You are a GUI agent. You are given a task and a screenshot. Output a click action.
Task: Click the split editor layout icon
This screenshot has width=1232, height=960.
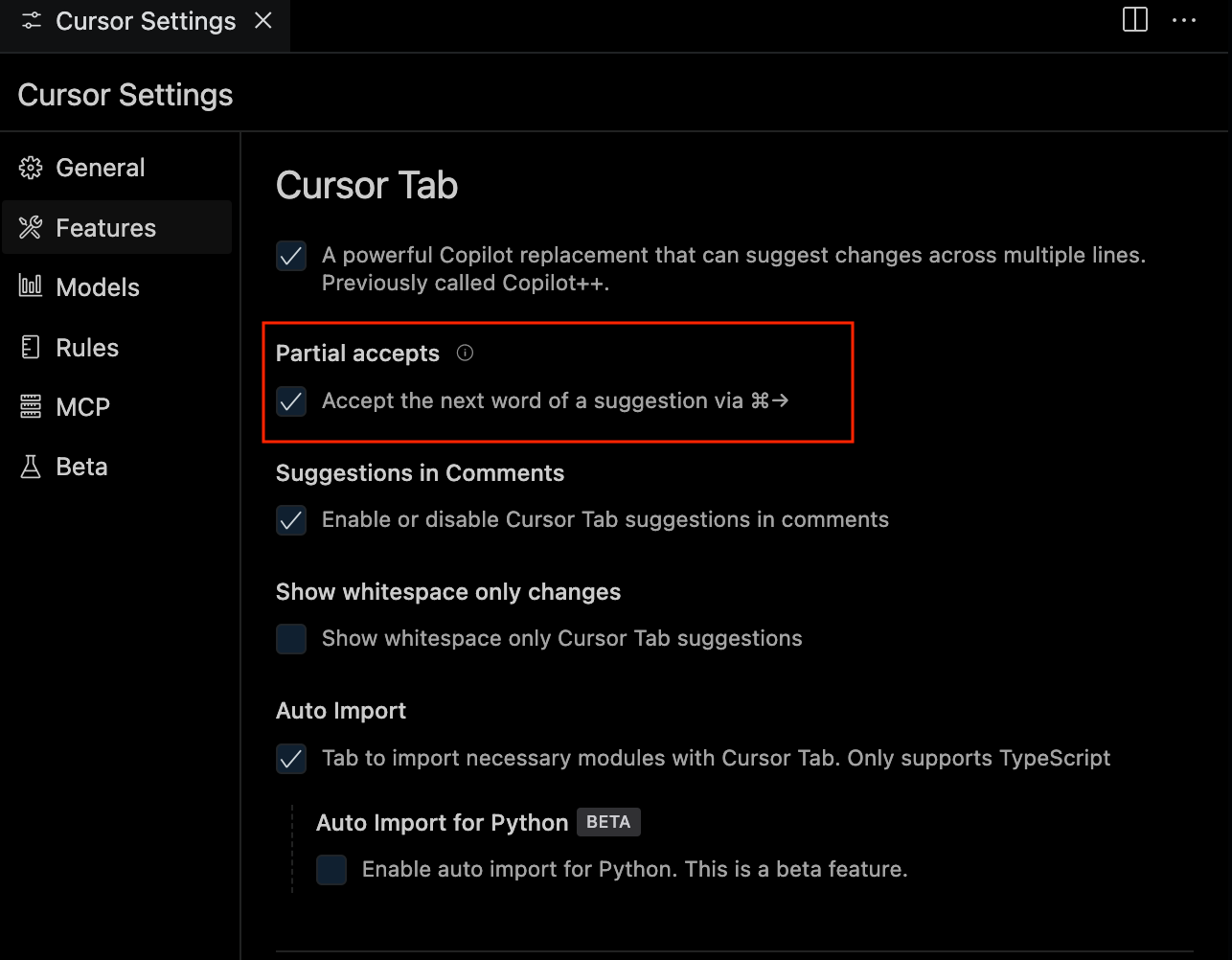(1135, 20)
